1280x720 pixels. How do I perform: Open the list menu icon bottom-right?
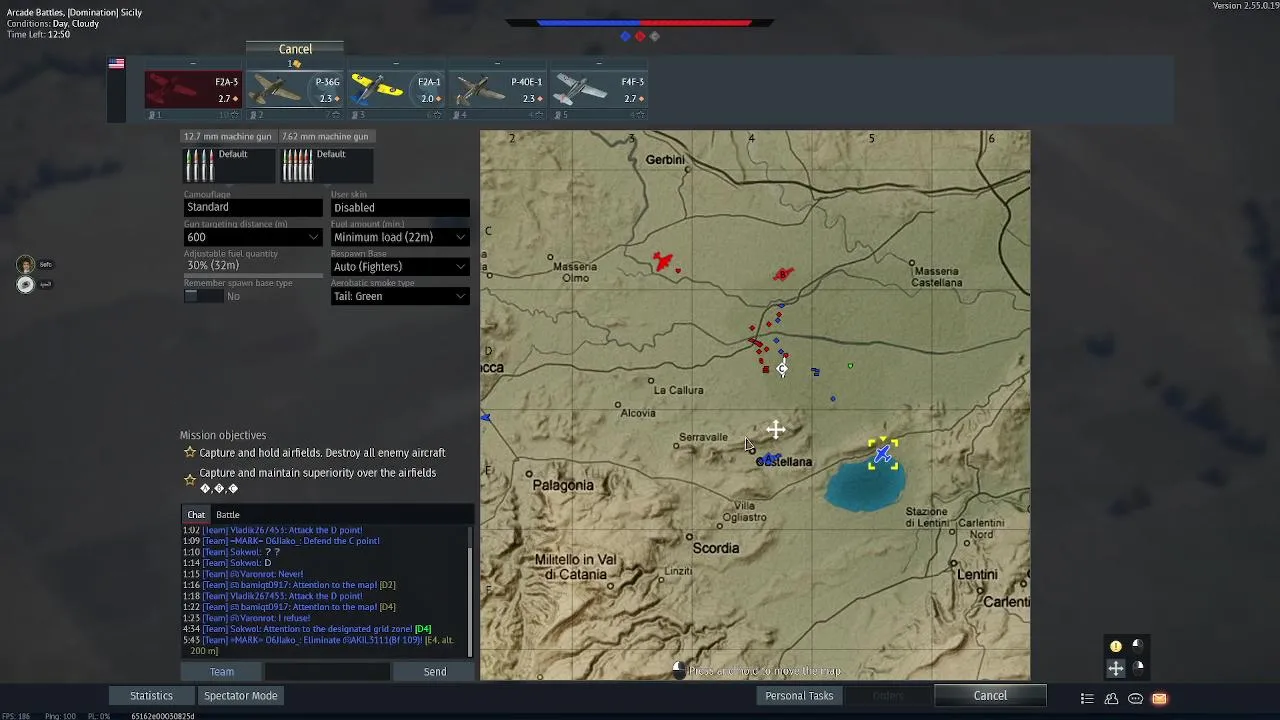click(x=1087, y=698)
